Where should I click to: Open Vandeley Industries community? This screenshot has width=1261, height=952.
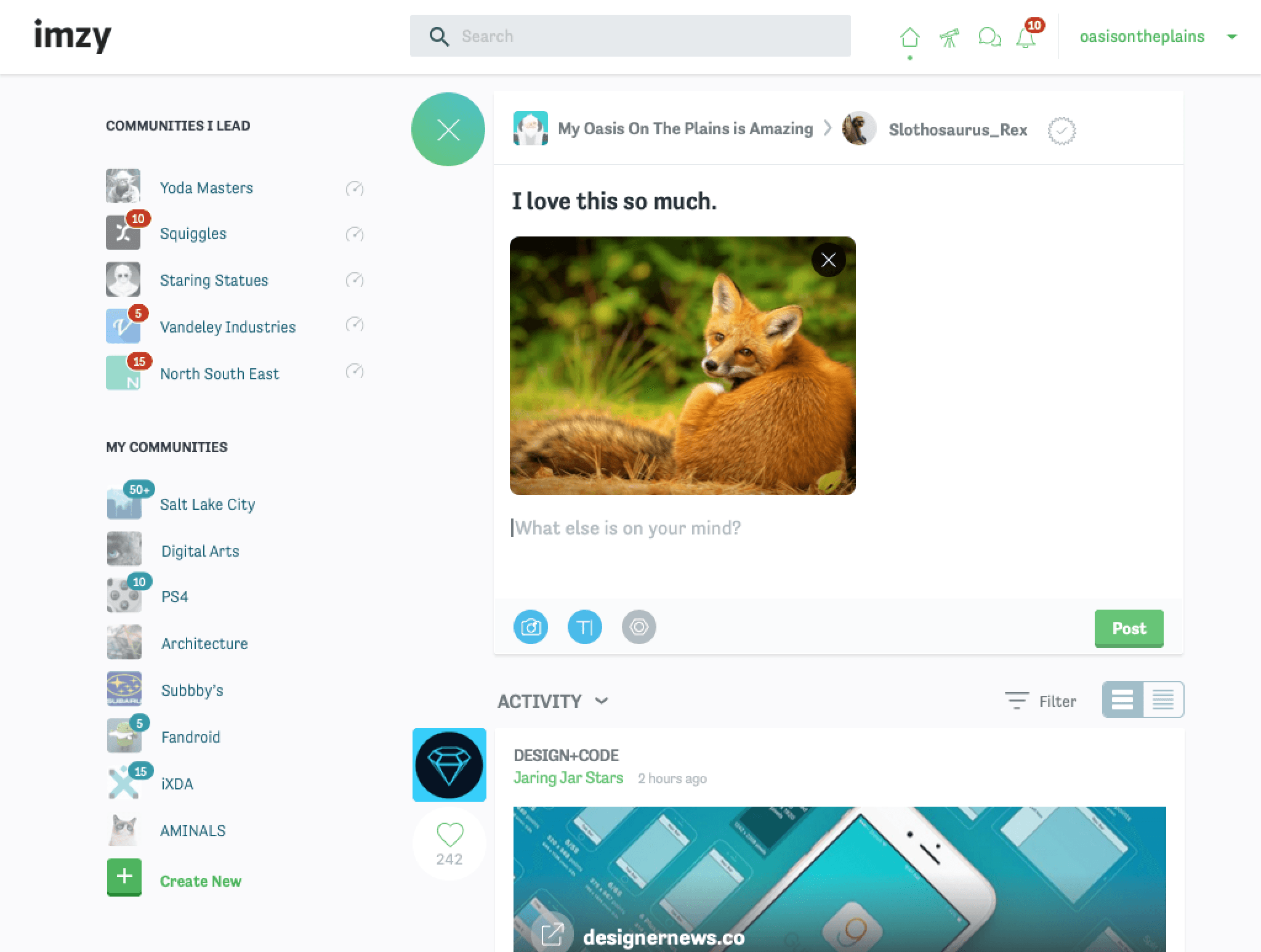228,327
